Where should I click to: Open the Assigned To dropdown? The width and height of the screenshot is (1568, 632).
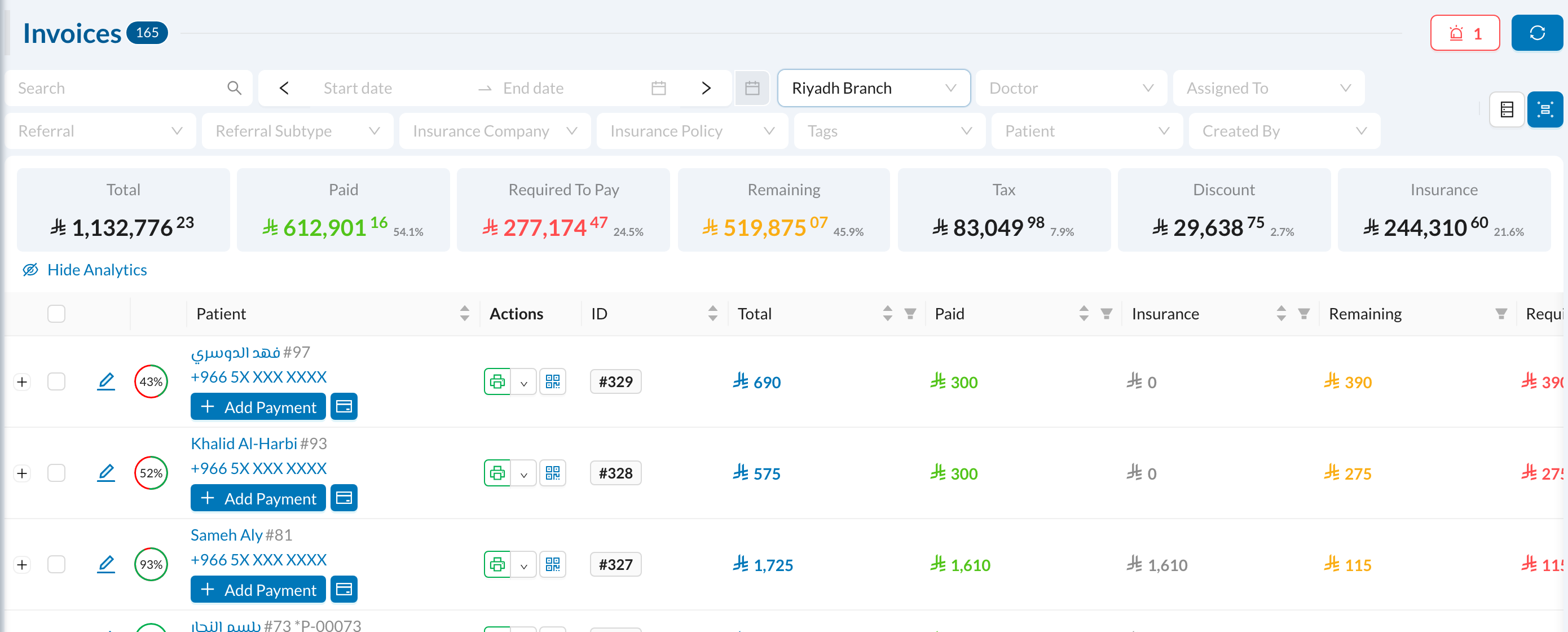tap(1269, 88)
